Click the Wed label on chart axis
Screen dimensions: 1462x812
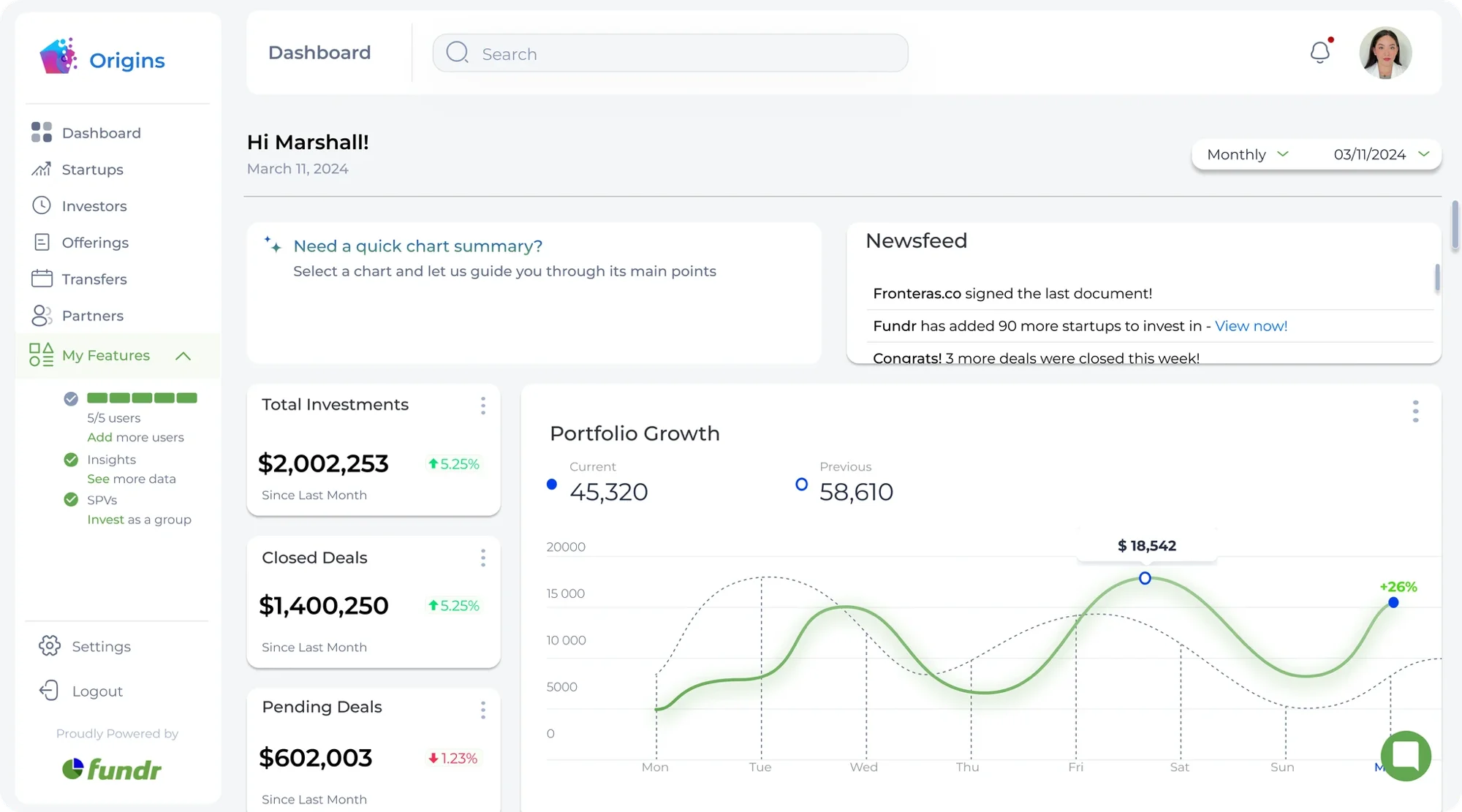[x=864, y=767]
